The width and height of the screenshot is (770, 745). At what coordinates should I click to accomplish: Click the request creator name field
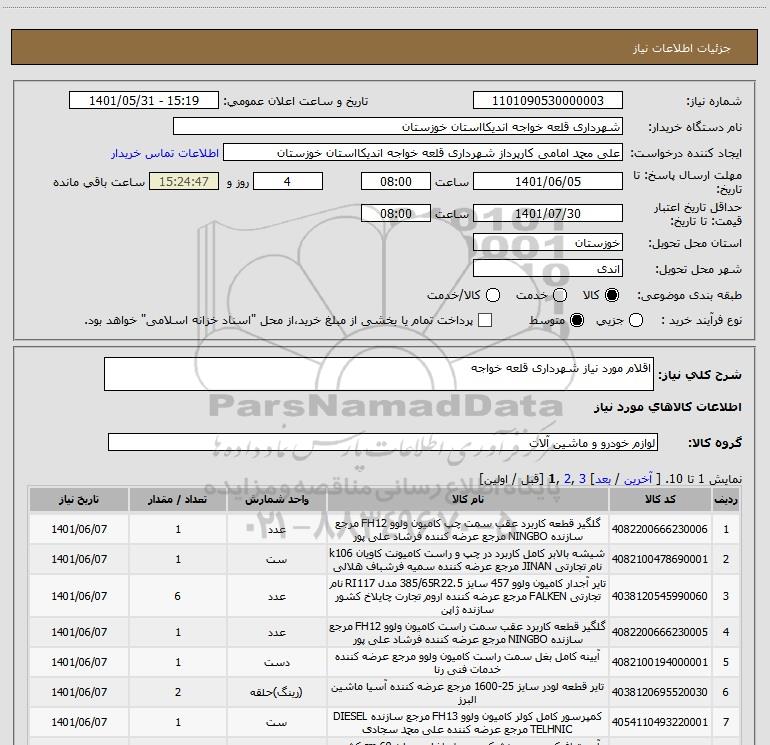[x=423, y=153]
